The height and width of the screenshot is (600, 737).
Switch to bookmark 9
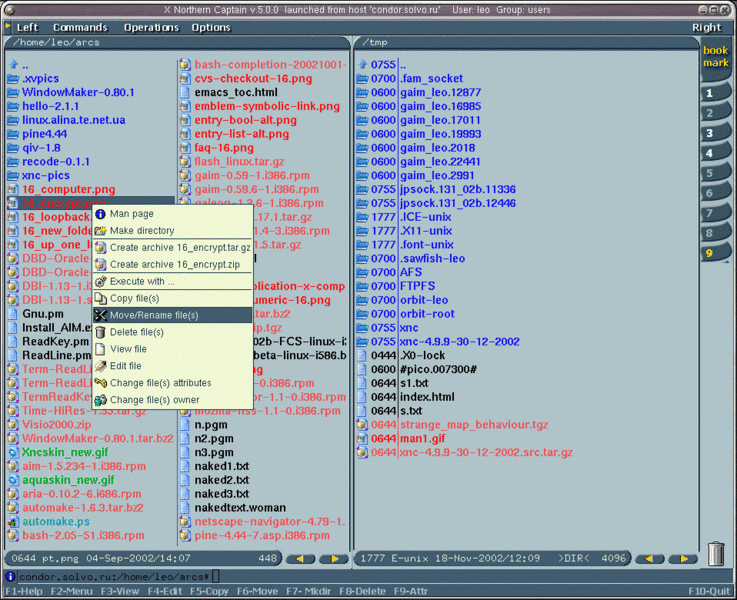(x=715, y=253)
